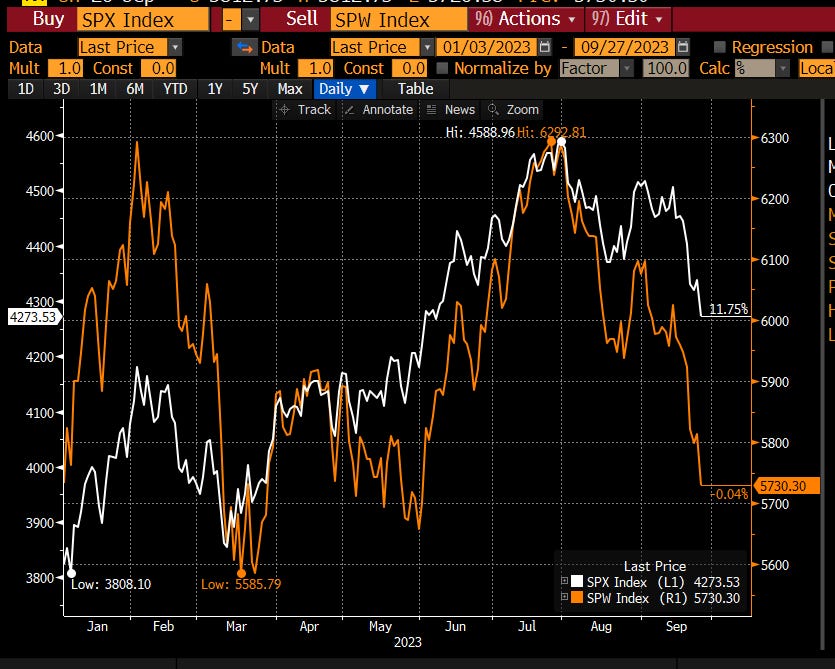
Task: Click the SPW low marker dot at 5585.79
Action: [x=241, y=574]
